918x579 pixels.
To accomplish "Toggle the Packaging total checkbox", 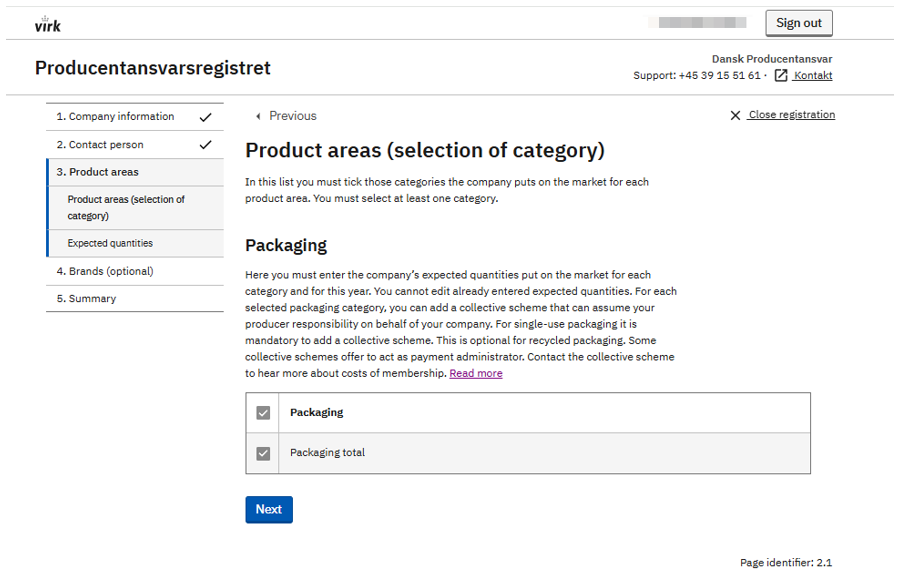I will point(264,453).
